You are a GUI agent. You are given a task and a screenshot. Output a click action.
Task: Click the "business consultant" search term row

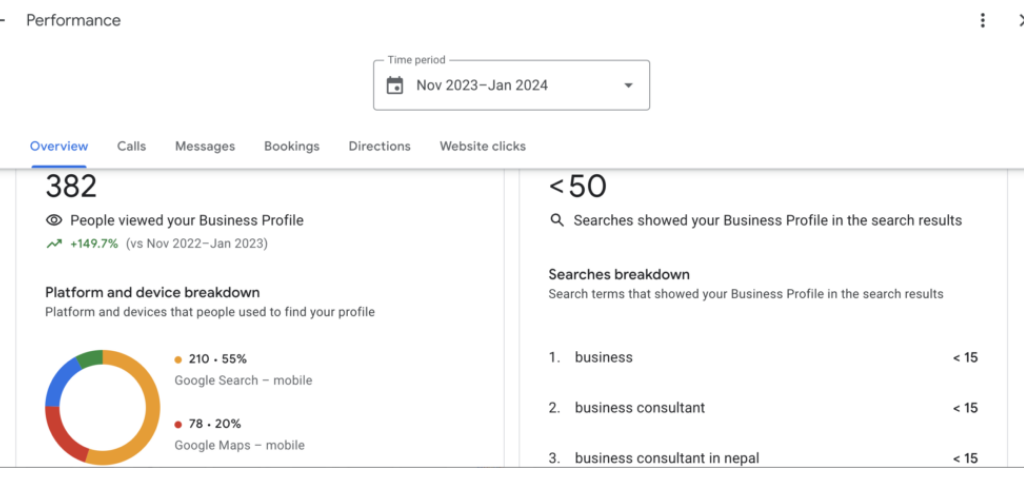(640, 408)
